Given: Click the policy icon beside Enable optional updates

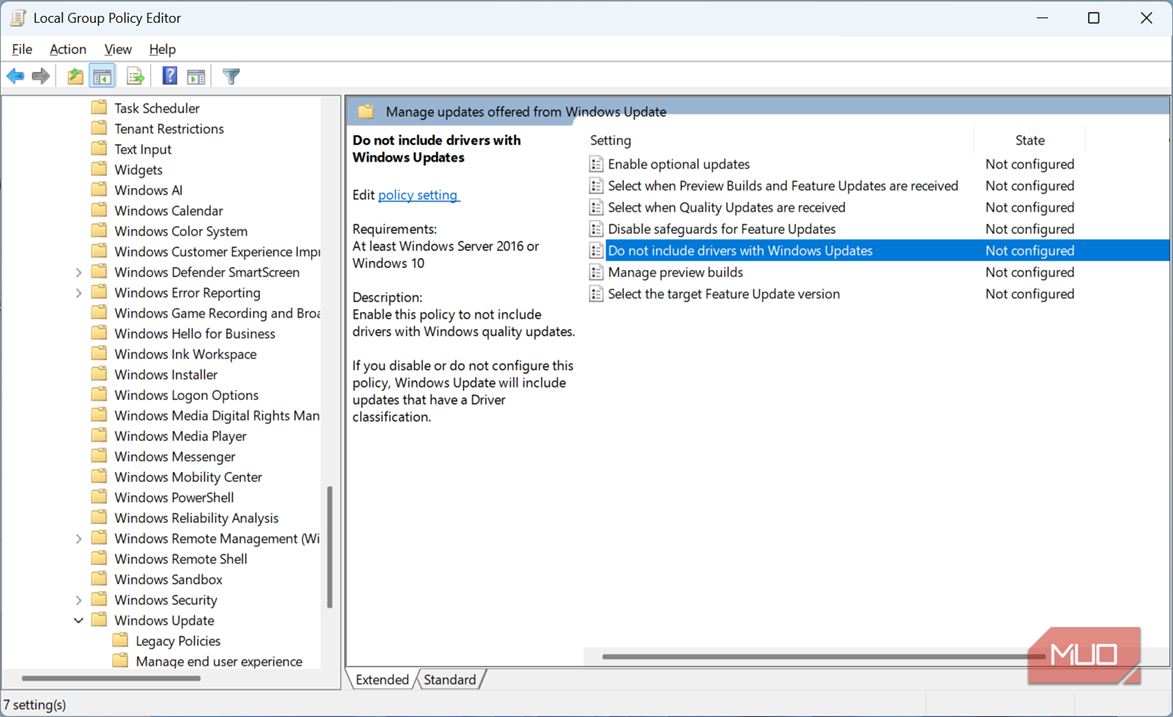Looking at the screenshot, I should (596, 164).
